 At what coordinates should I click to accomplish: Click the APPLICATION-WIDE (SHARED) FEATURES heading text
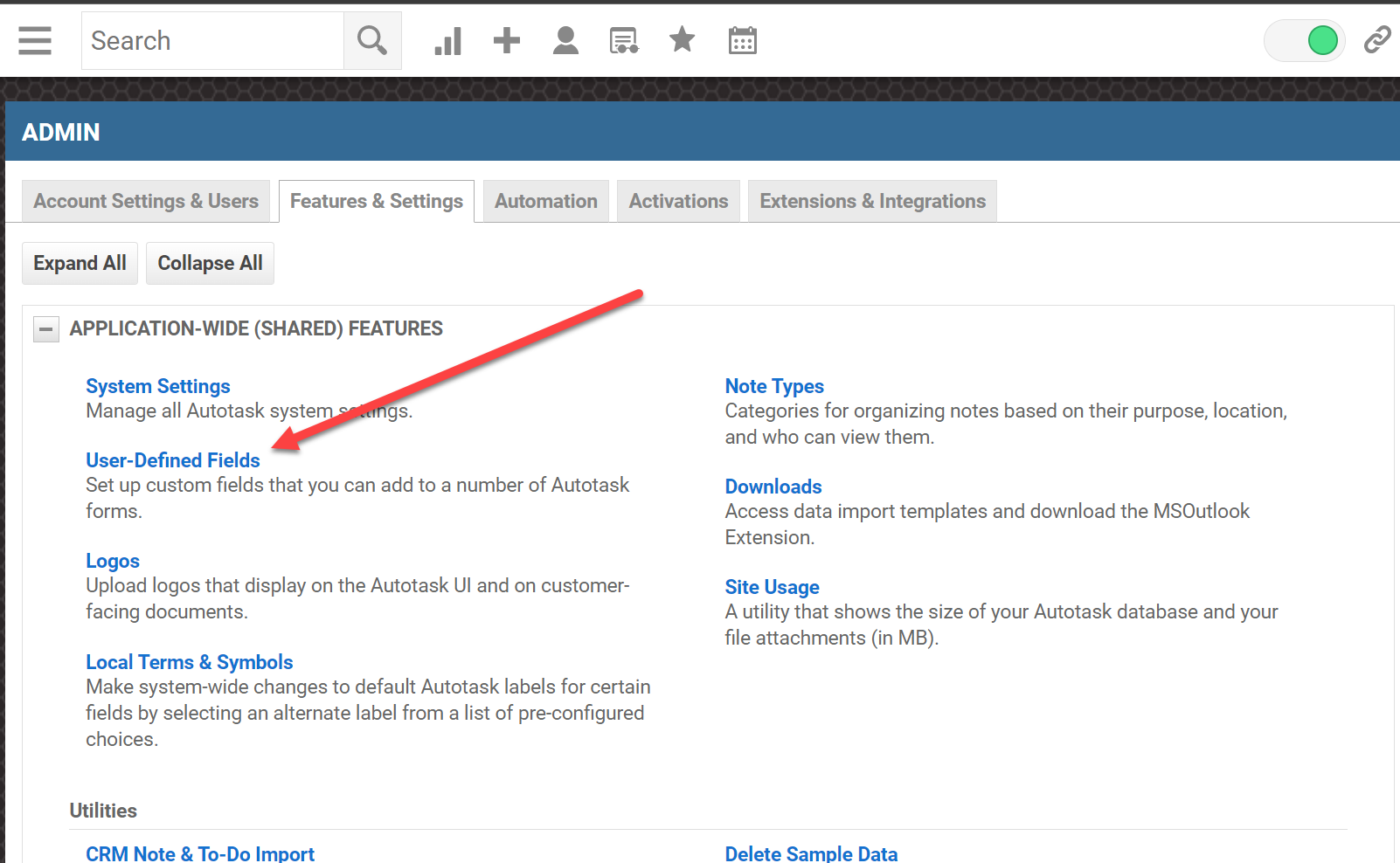point(256,328)
